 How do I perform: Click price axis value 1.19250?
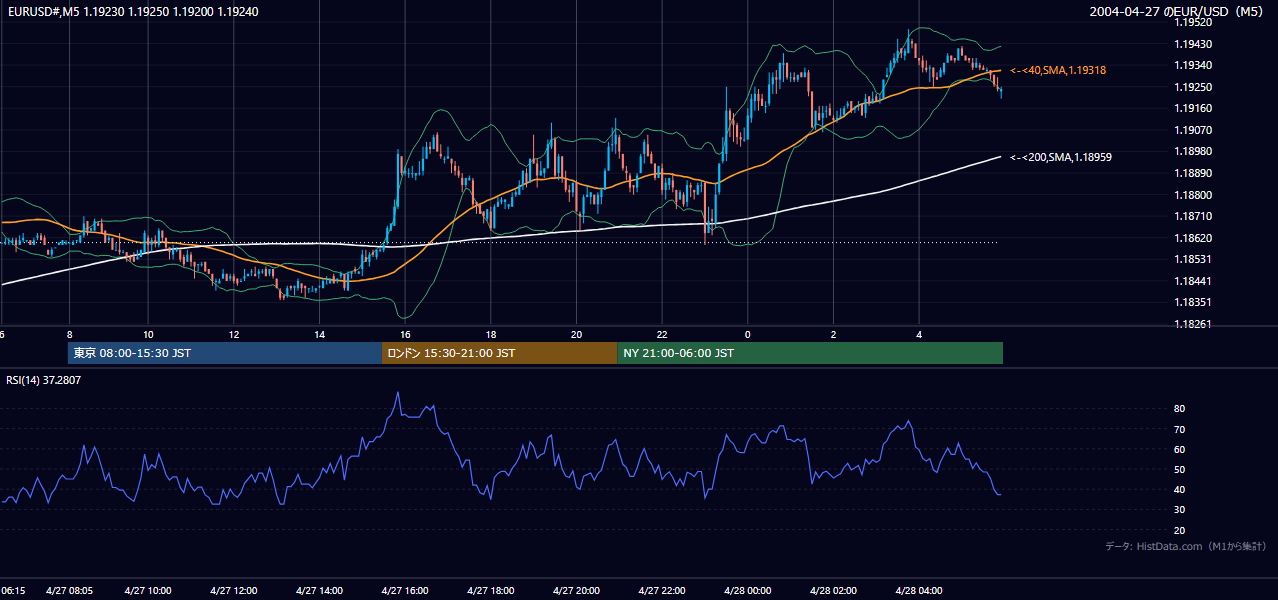pyautogui.click(x=1192, y=87)
